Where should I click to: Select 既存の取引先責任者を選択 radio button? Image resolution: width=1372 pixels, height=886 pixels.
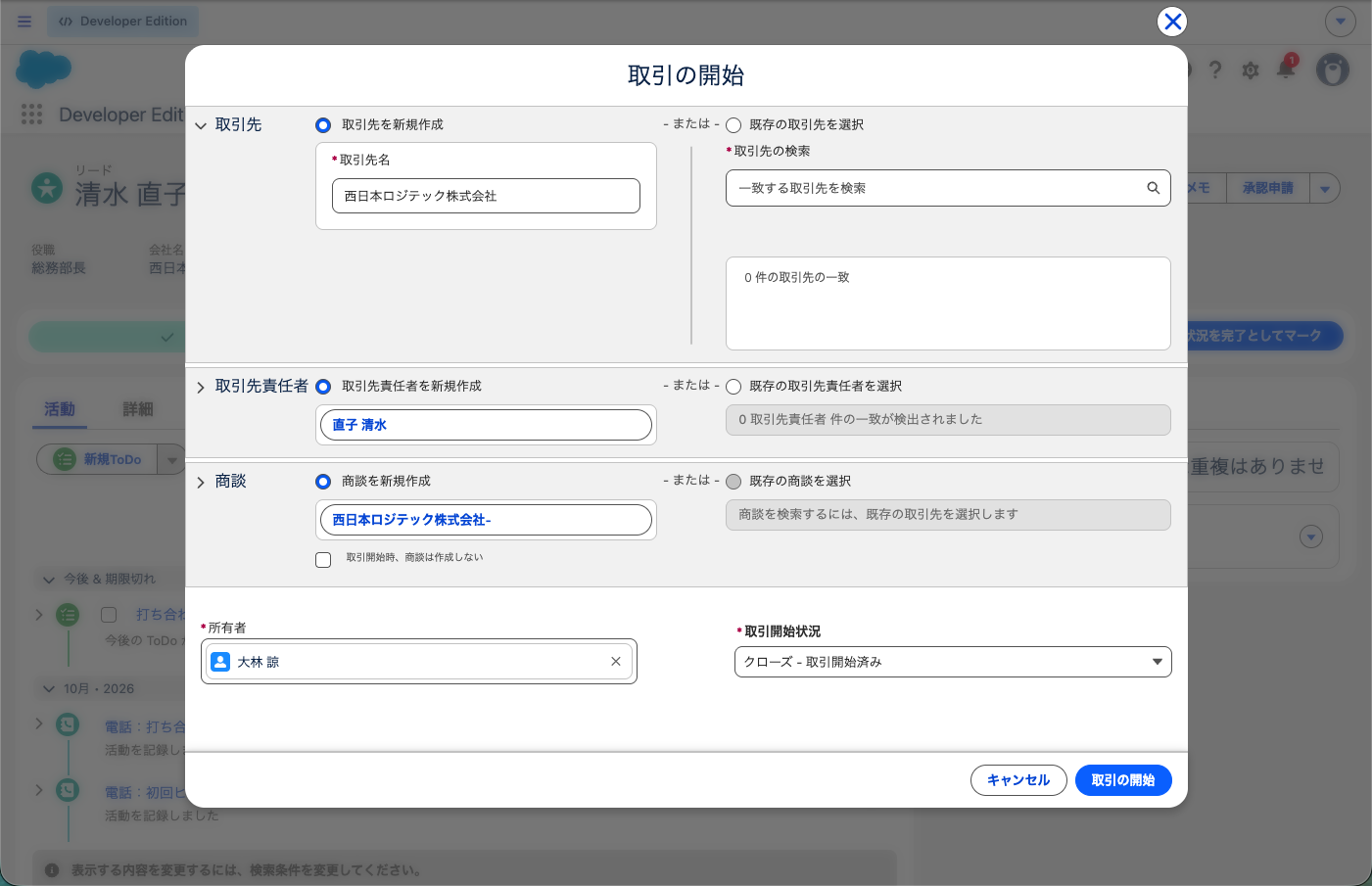click(733, 387)
